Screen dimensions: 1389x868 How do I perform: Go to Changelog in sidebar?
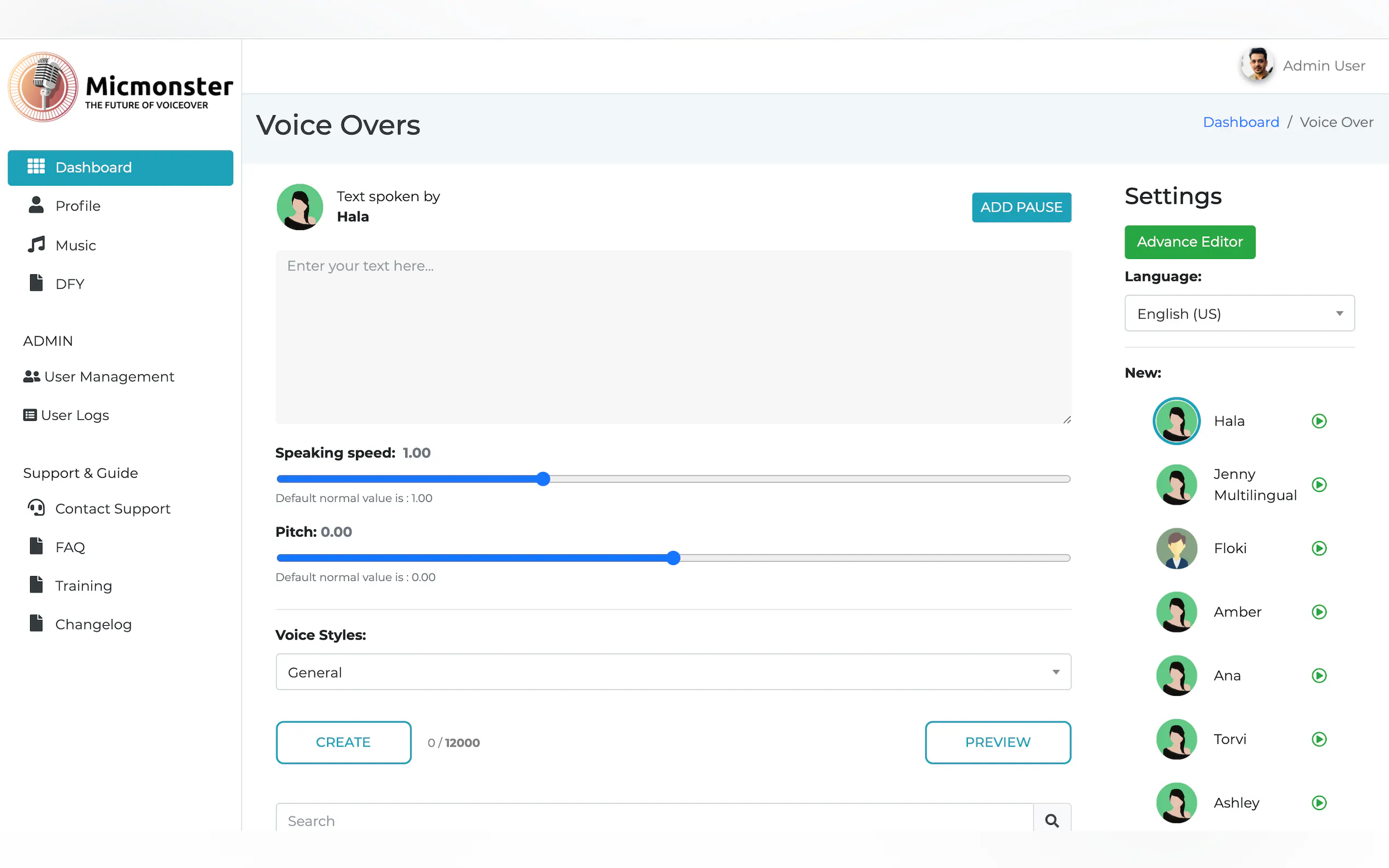coord(93,624)
